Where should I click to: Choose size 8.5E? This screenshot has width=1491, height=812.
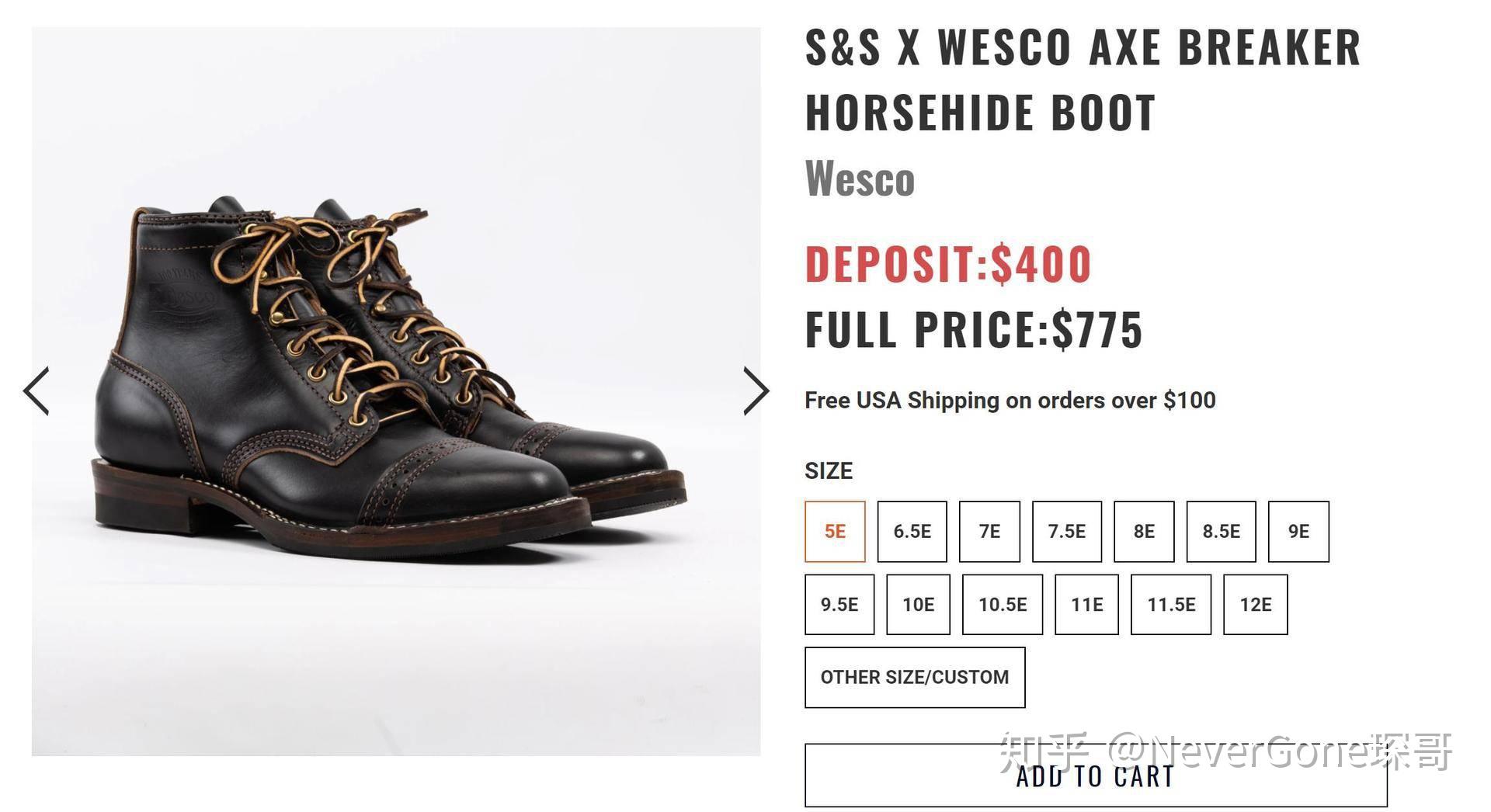coord(1221,532)
